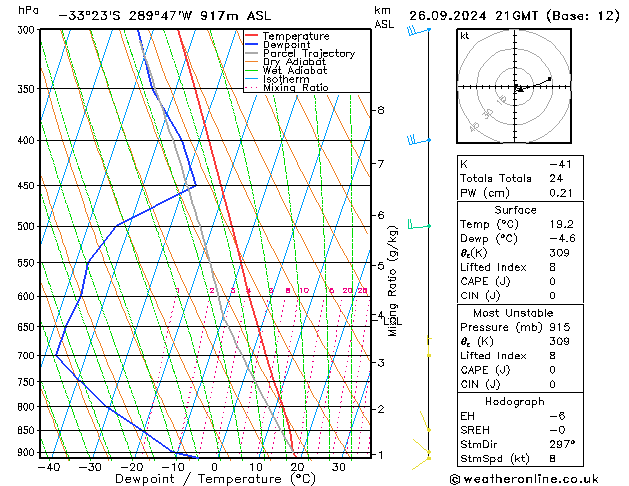
Task: Click the 5 km altitude axis label
Action: tap(381, 265)
